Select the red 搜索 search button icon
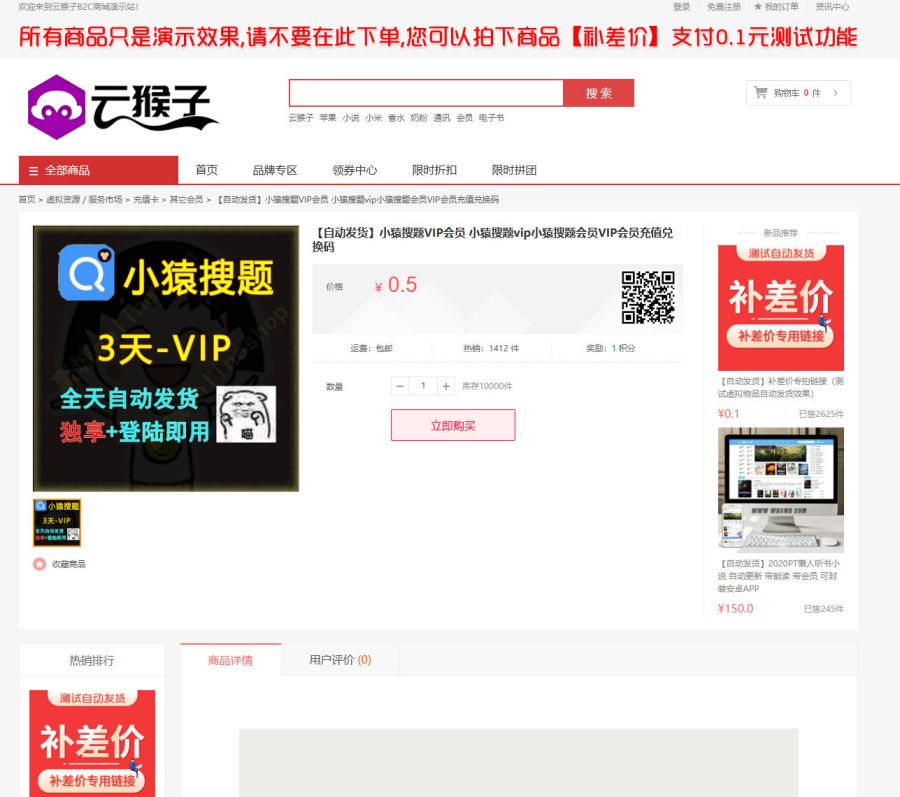Screen dimensions: 900x797 click(x=597, y=91)
